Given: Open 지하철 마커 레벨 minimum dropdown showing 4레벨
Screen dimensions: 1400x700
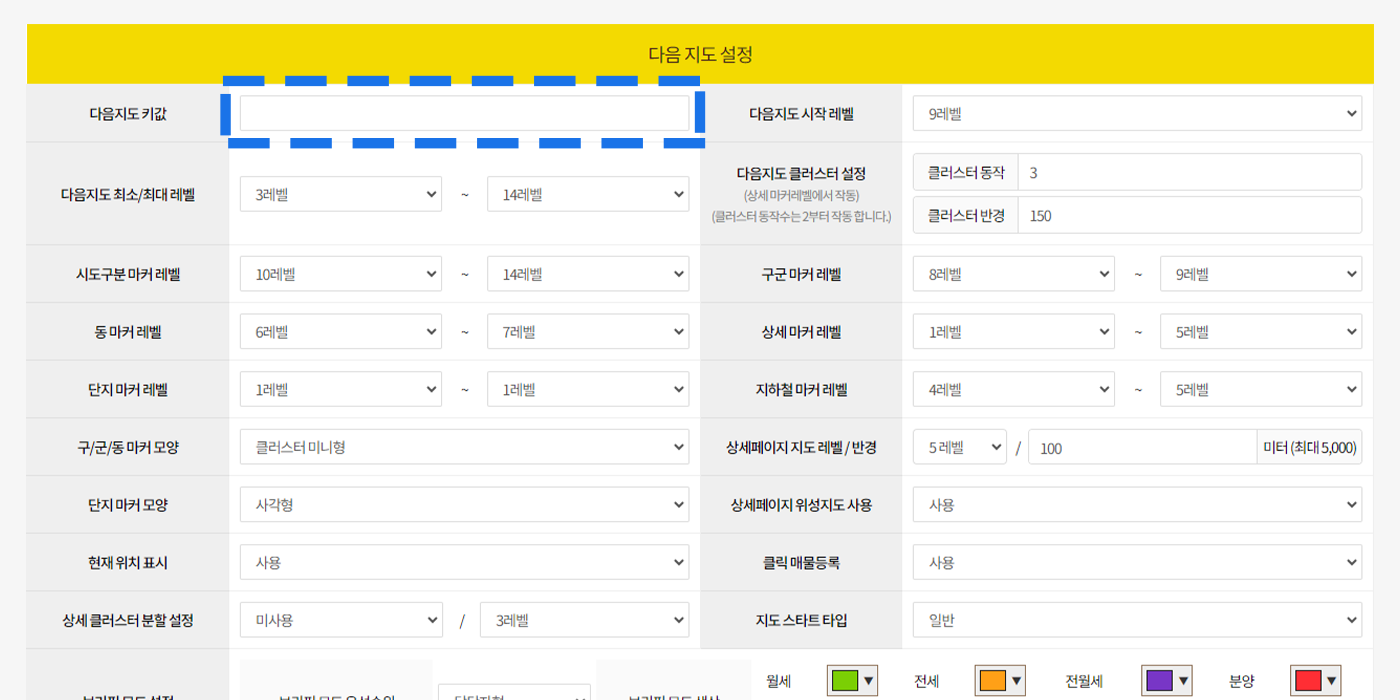Looking at the screenshot, I should (x=1013, y=390).
